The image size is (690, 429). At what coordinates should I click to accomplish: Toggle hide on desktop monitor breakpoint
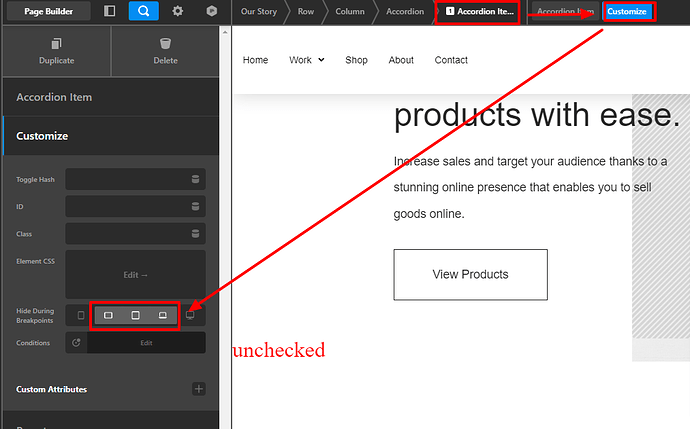(x=190, y=315)
